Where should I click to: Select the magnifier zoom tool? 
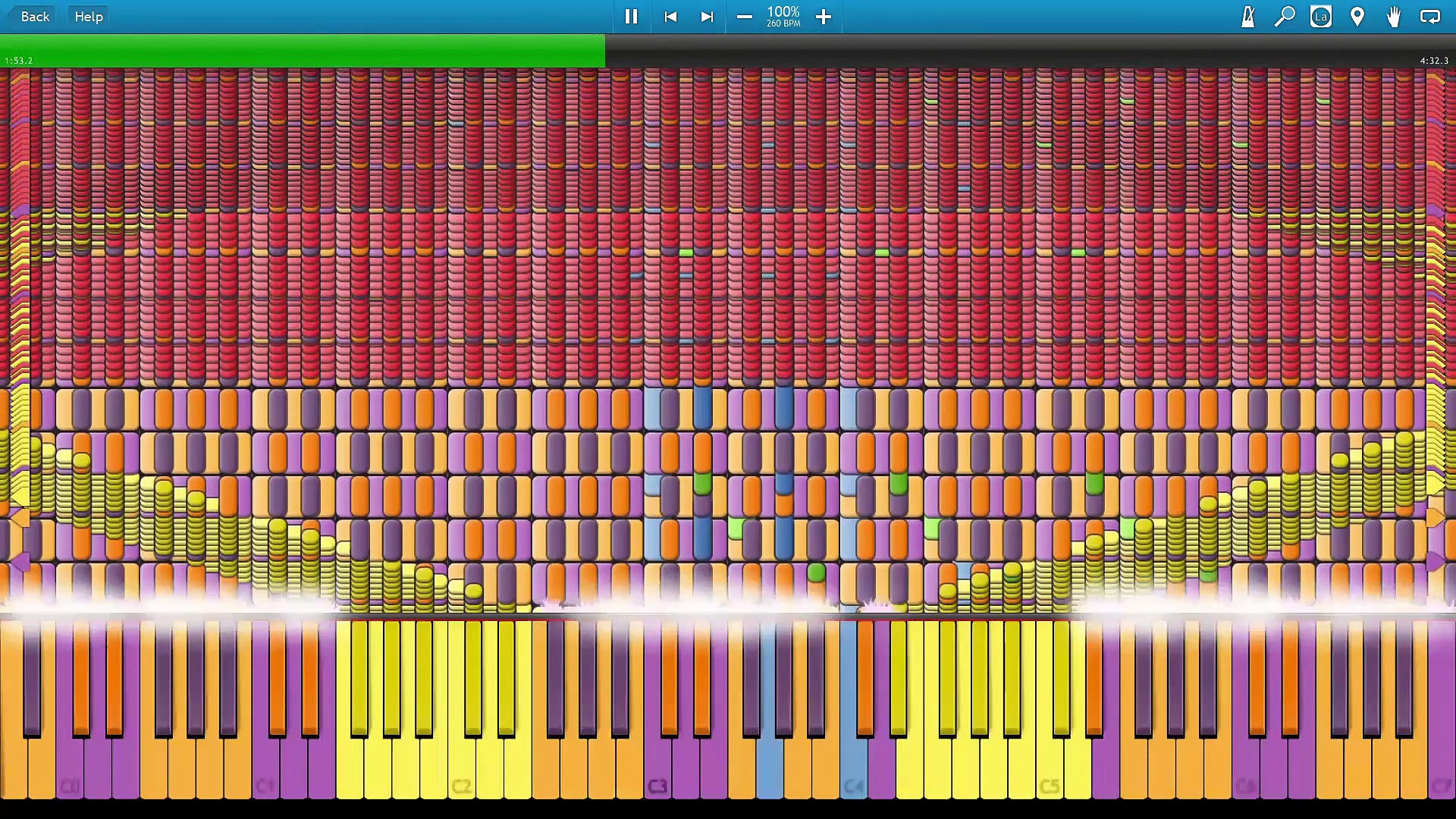click(1285, 16)
